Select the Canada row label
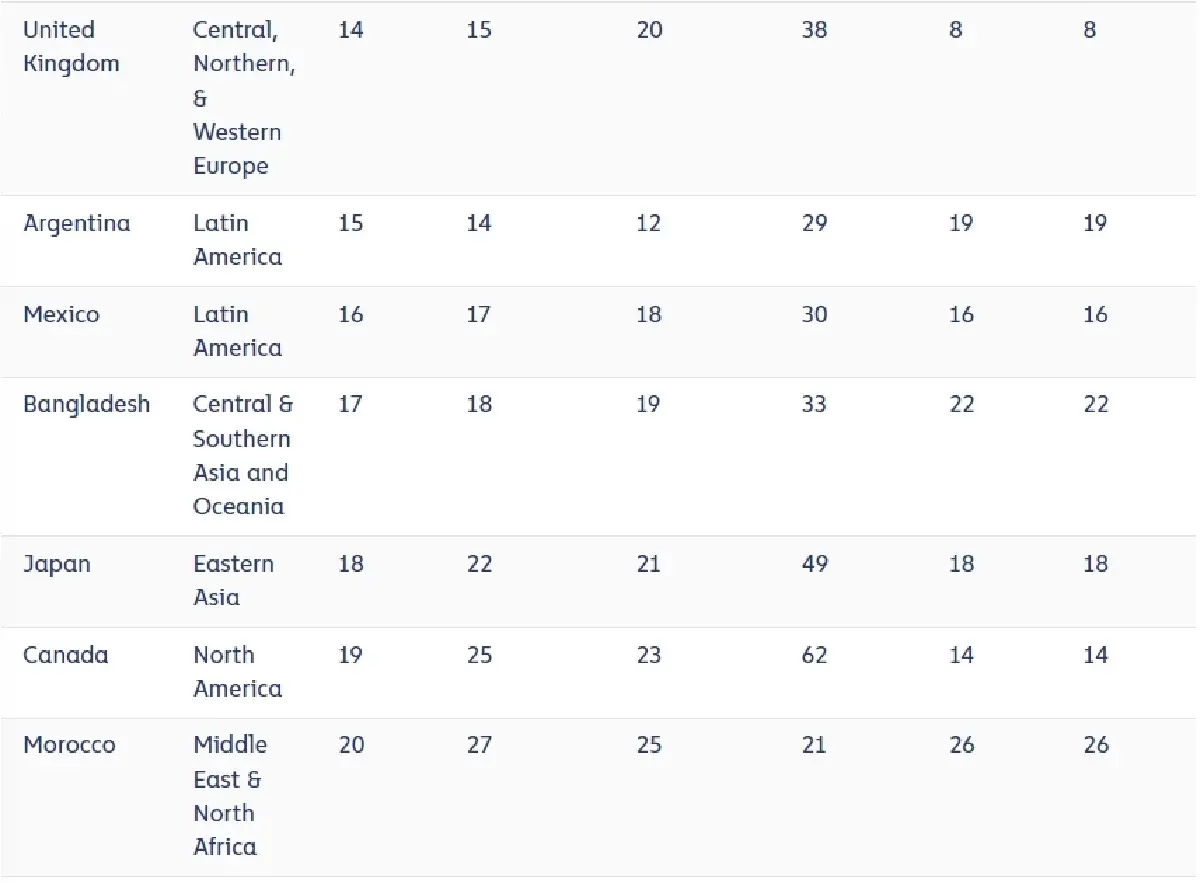This screenshot has width=1200, height=883. tap(66, 655)
